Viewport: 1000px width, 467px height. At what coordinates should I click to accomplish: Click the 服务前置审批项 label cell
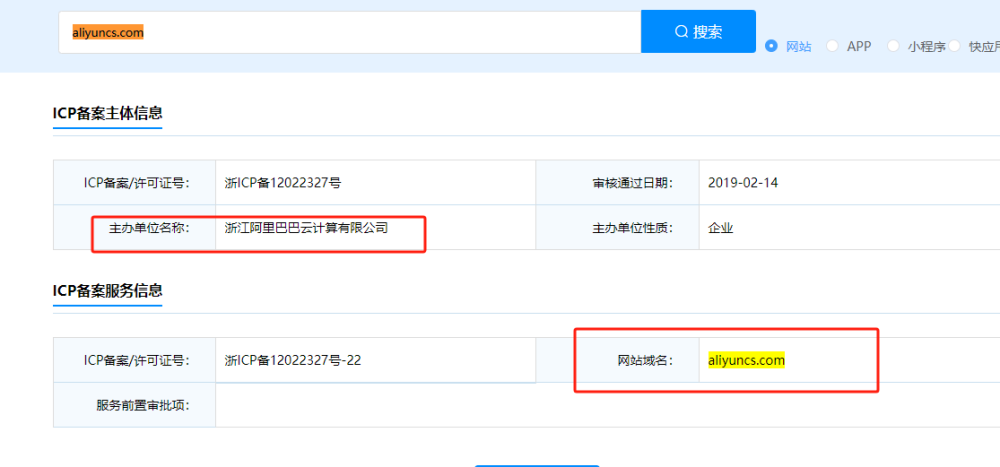[135, 405]
